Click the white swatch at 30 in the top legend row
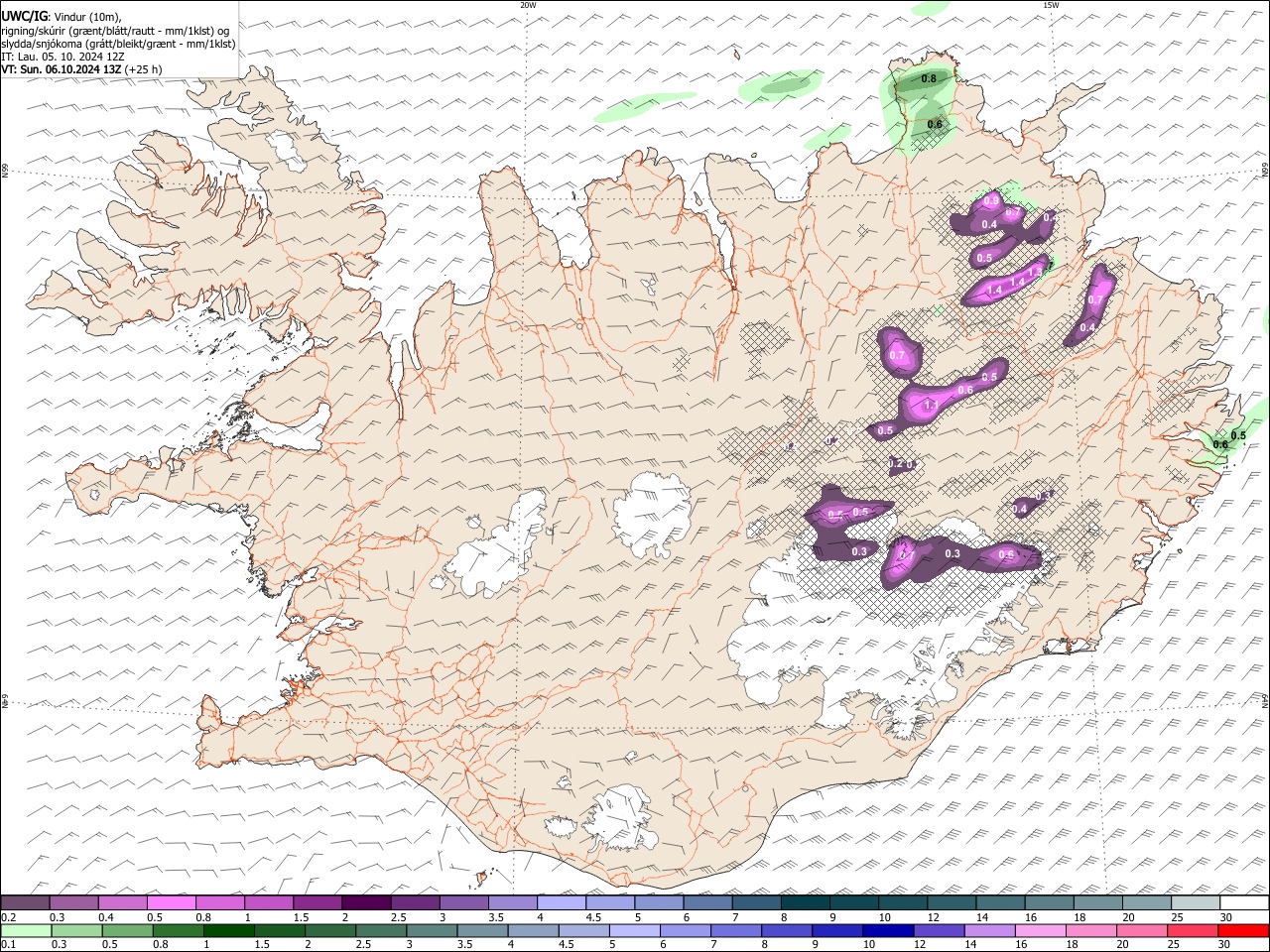This screenshot has height=952, width=1270. (x=1244, y=903)
